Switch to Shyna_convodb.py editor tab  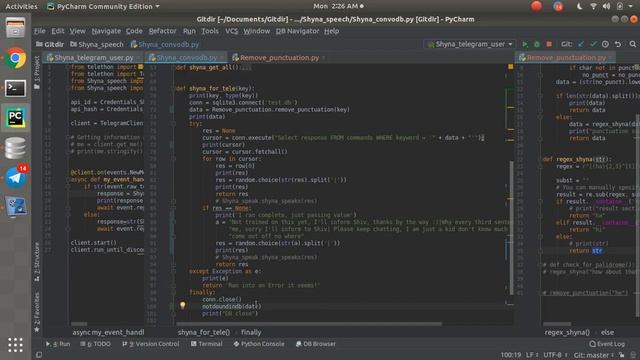186,58
